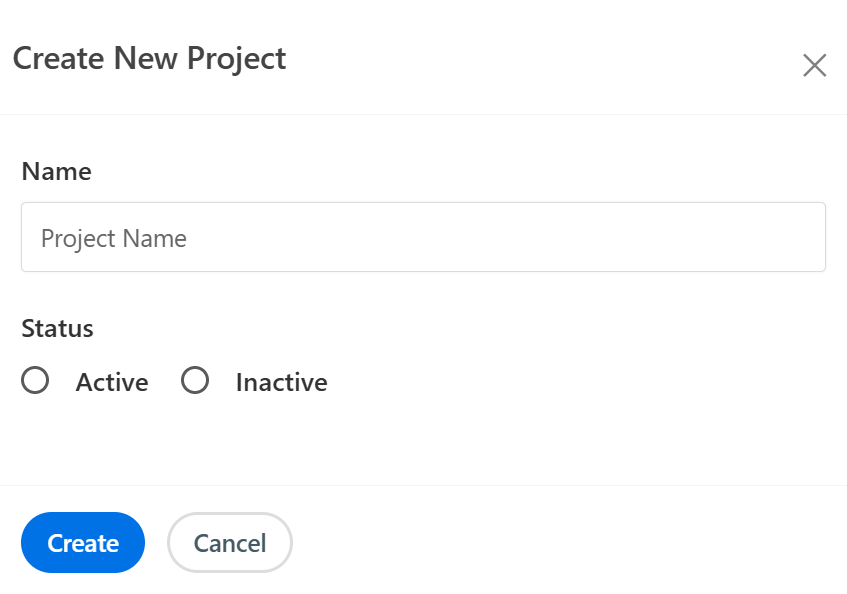The height and width of the screenshot is (594, 847).
Task: Click the Create New Project title
Action: 149,59
